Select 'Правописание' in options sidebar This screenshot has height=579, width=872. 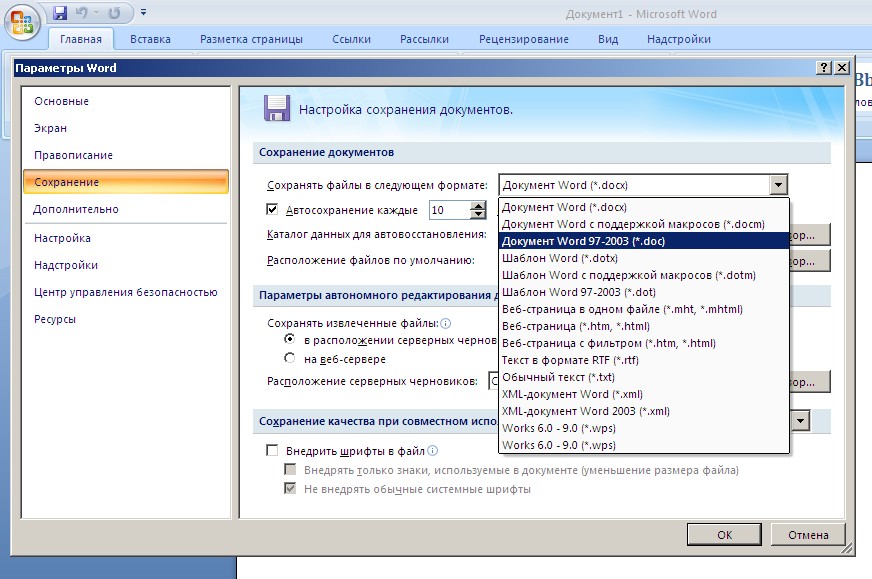click(x=126, y=155)
